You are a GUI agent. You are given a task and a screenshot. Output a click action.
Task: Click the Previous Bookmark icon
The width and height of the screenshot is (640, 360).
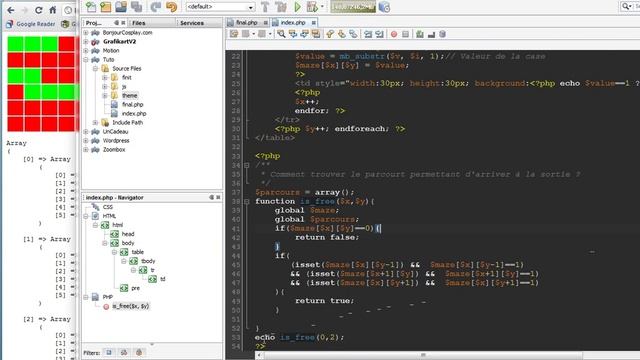click(330, 34)
